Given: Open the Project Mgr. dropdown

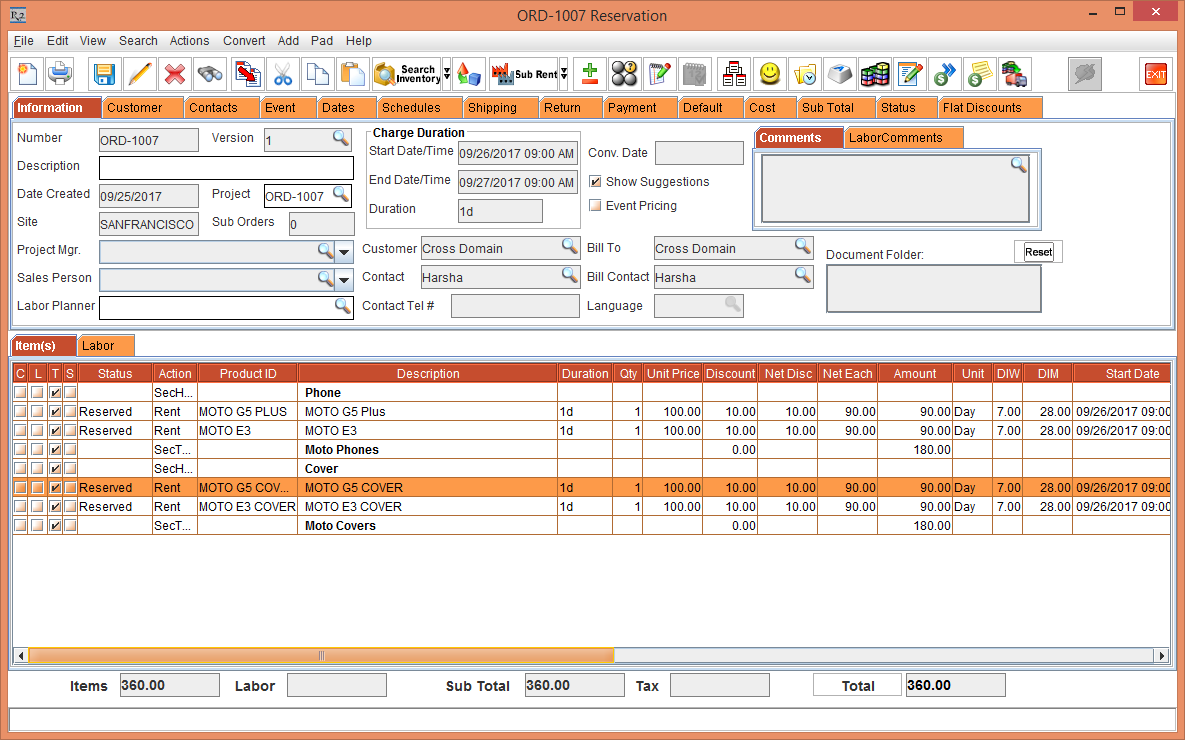Looking at the screenshot, I should (344, 251).
